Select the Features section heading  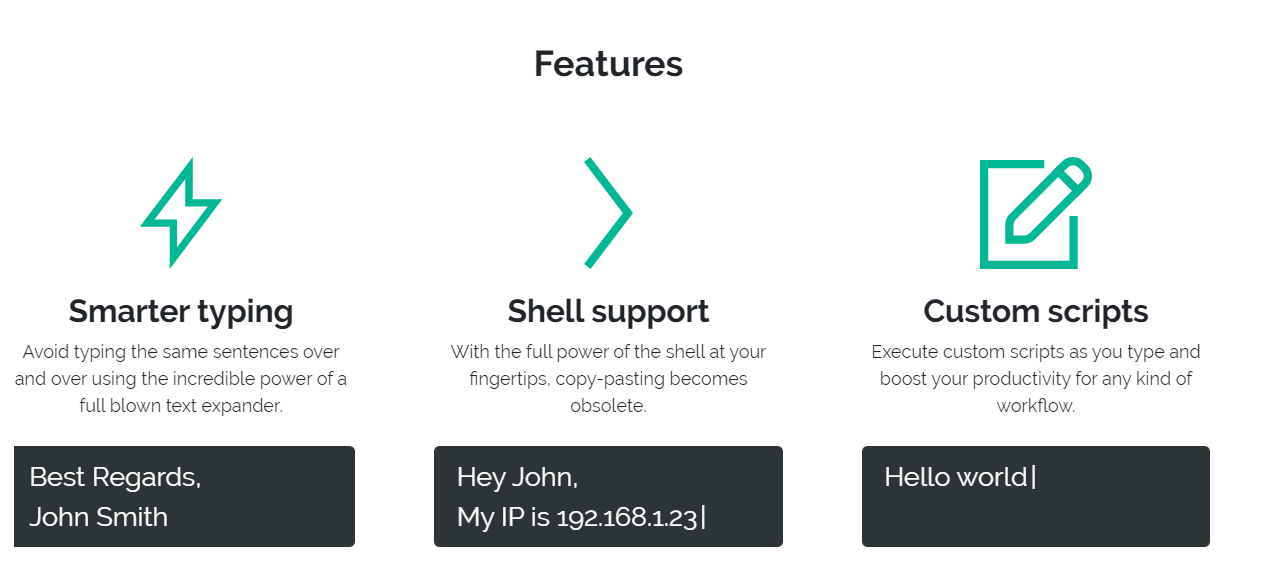point(608,64)
